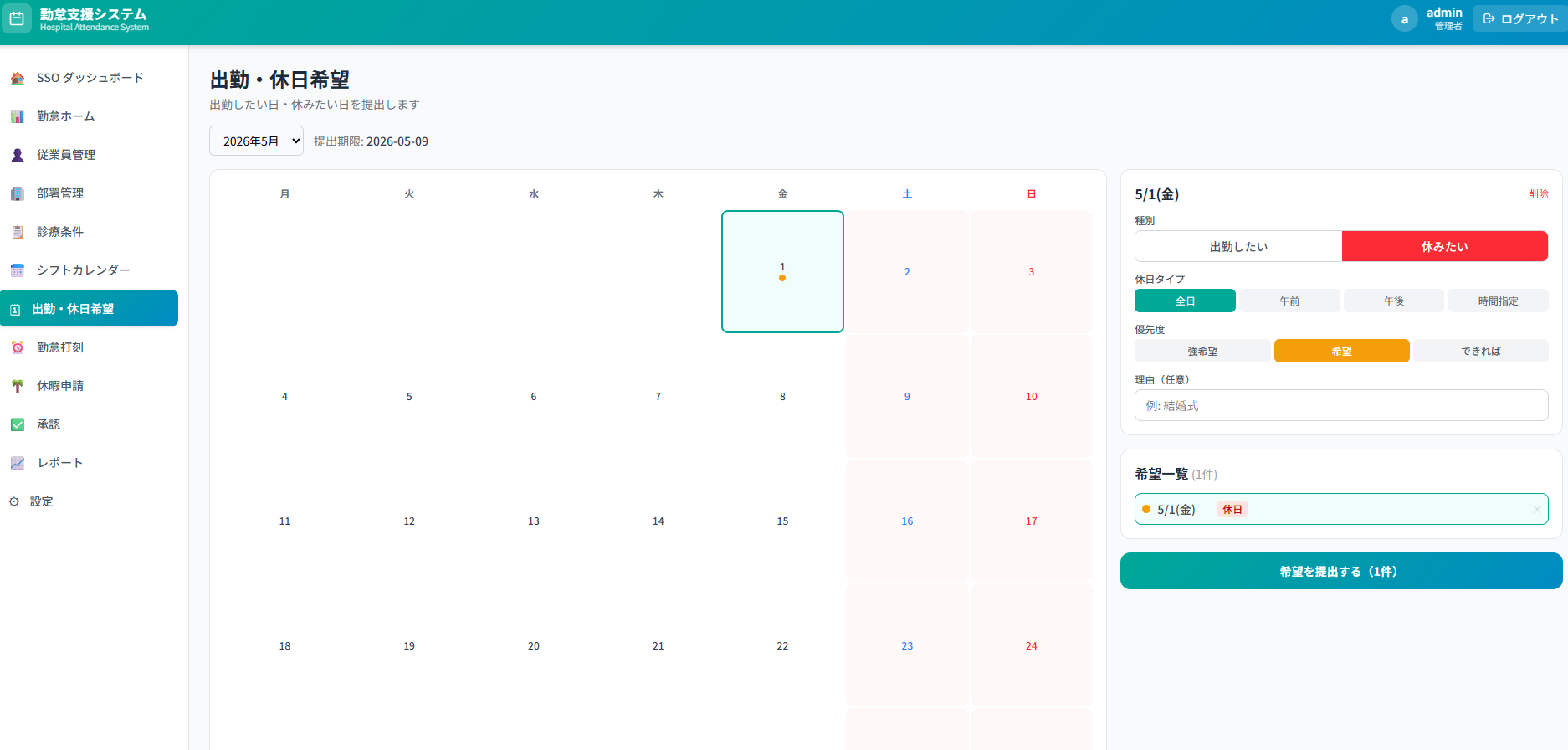Click 希望を提出する (1件) button
Screen dimensions: 1568x750
point(1340,571)
